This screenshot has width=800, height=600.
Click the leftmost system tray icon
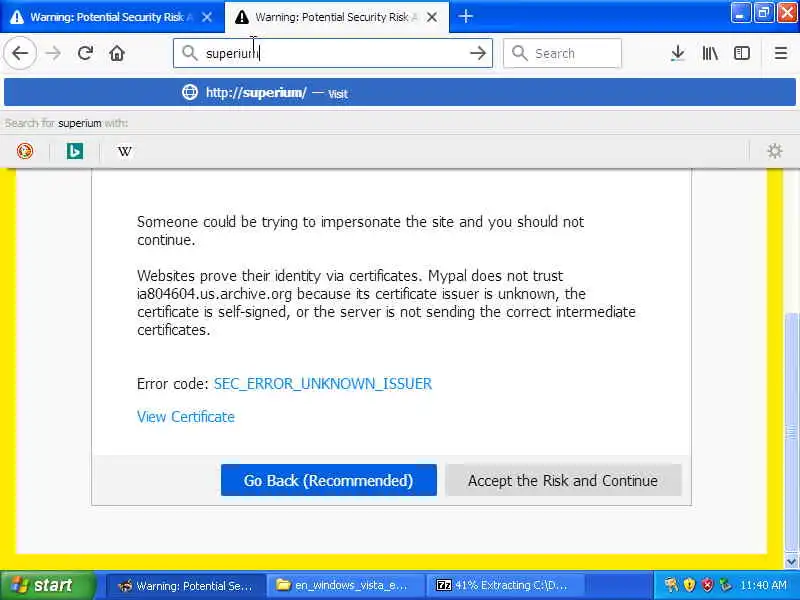[x=671, y=585]
